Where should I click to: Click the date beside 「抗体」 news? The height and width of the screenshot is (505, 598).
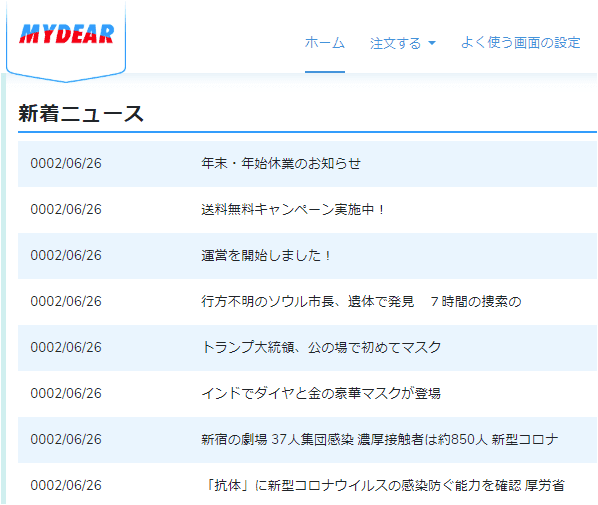click(x=66, y=485)
